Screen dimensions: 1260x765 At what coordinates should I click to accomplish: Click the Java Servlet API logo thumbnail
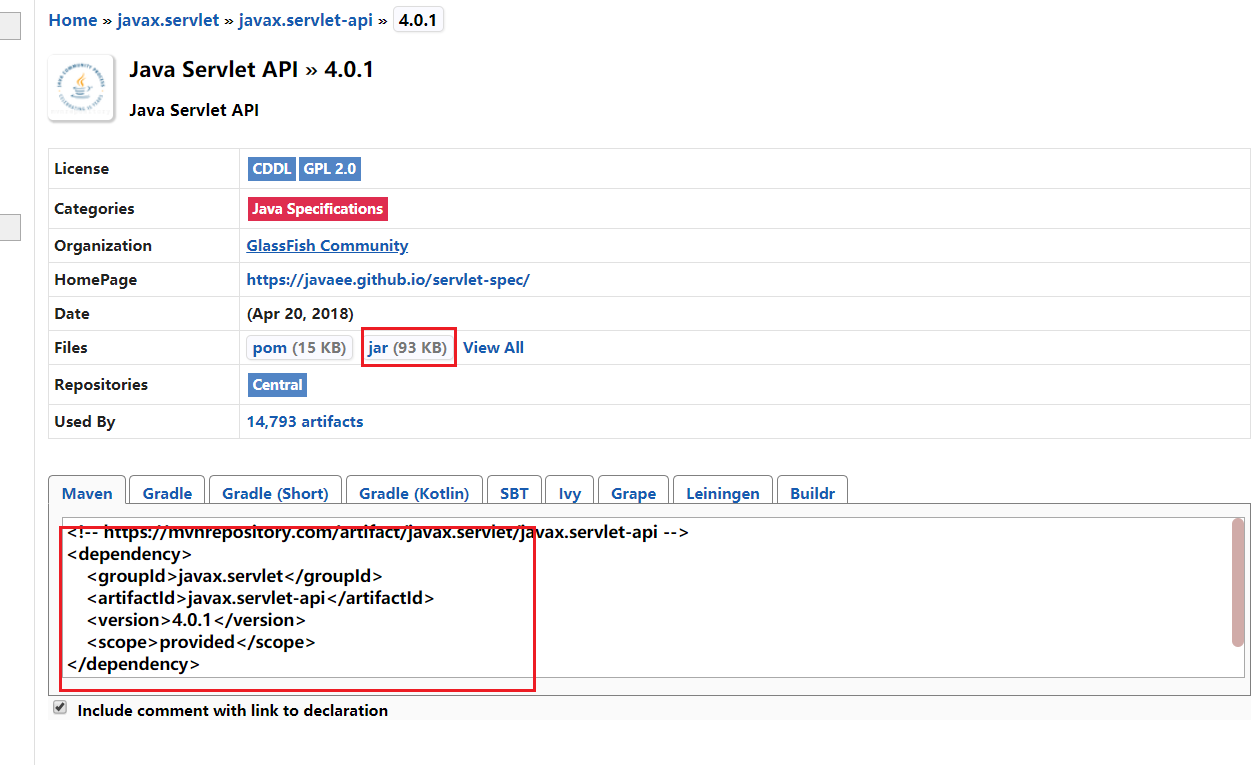coord(81,89)
